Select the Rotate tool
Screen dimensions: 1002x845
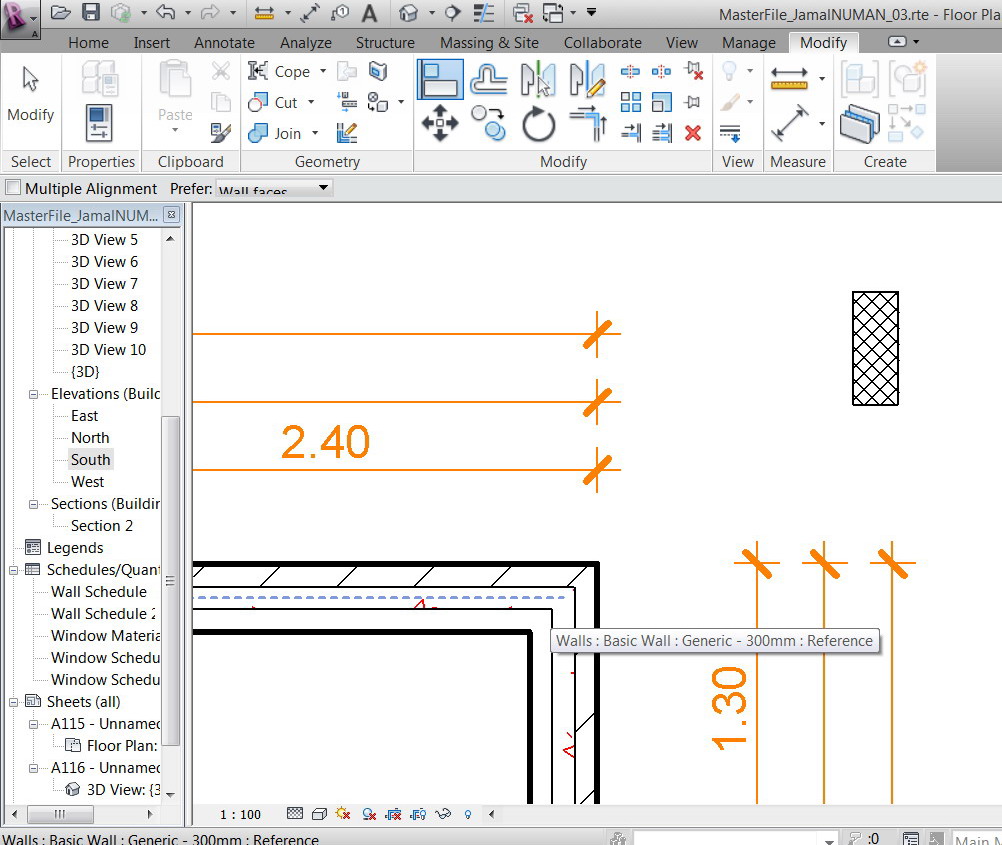(x=538, y=123)
